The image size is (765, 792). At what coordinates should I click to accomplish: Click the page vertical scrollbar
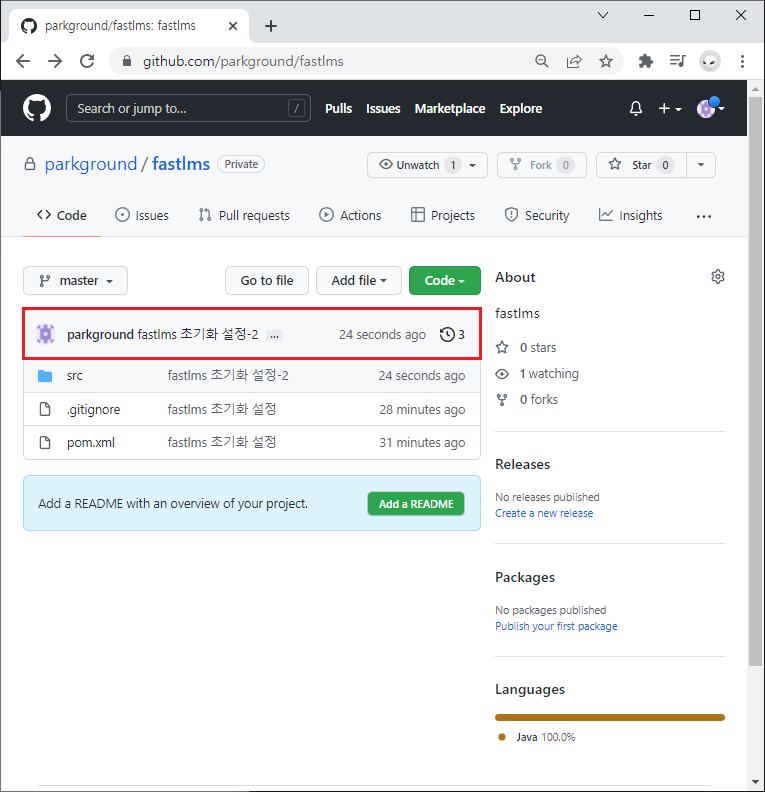[755, 381]
